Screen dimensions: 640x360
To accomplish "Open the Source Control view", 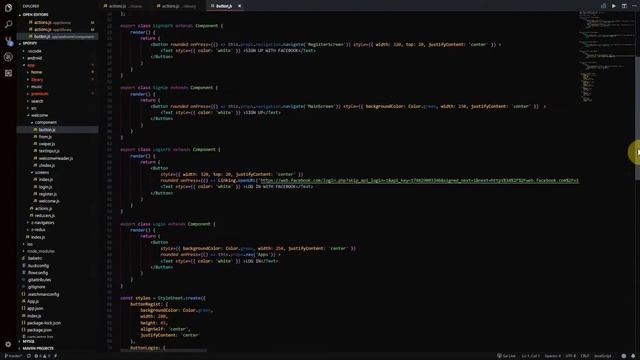I will tap(8, 41).
